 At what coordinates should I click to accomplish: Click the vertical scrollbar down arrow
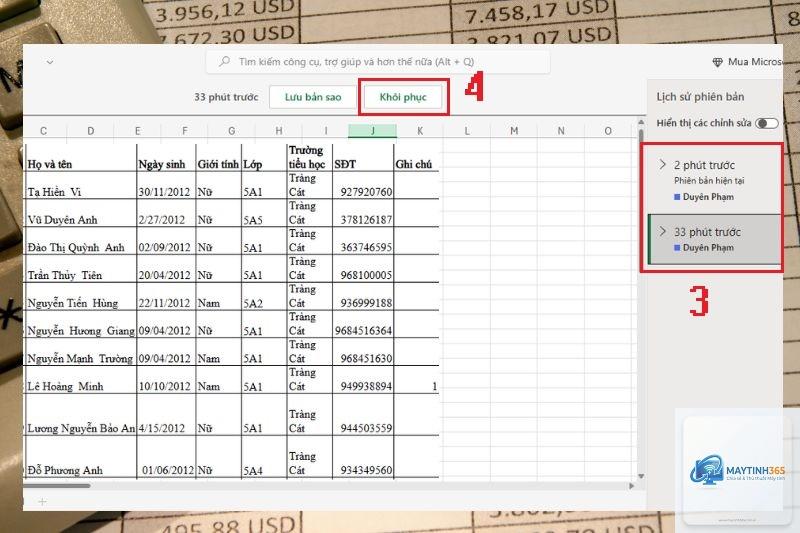point(641,476)
